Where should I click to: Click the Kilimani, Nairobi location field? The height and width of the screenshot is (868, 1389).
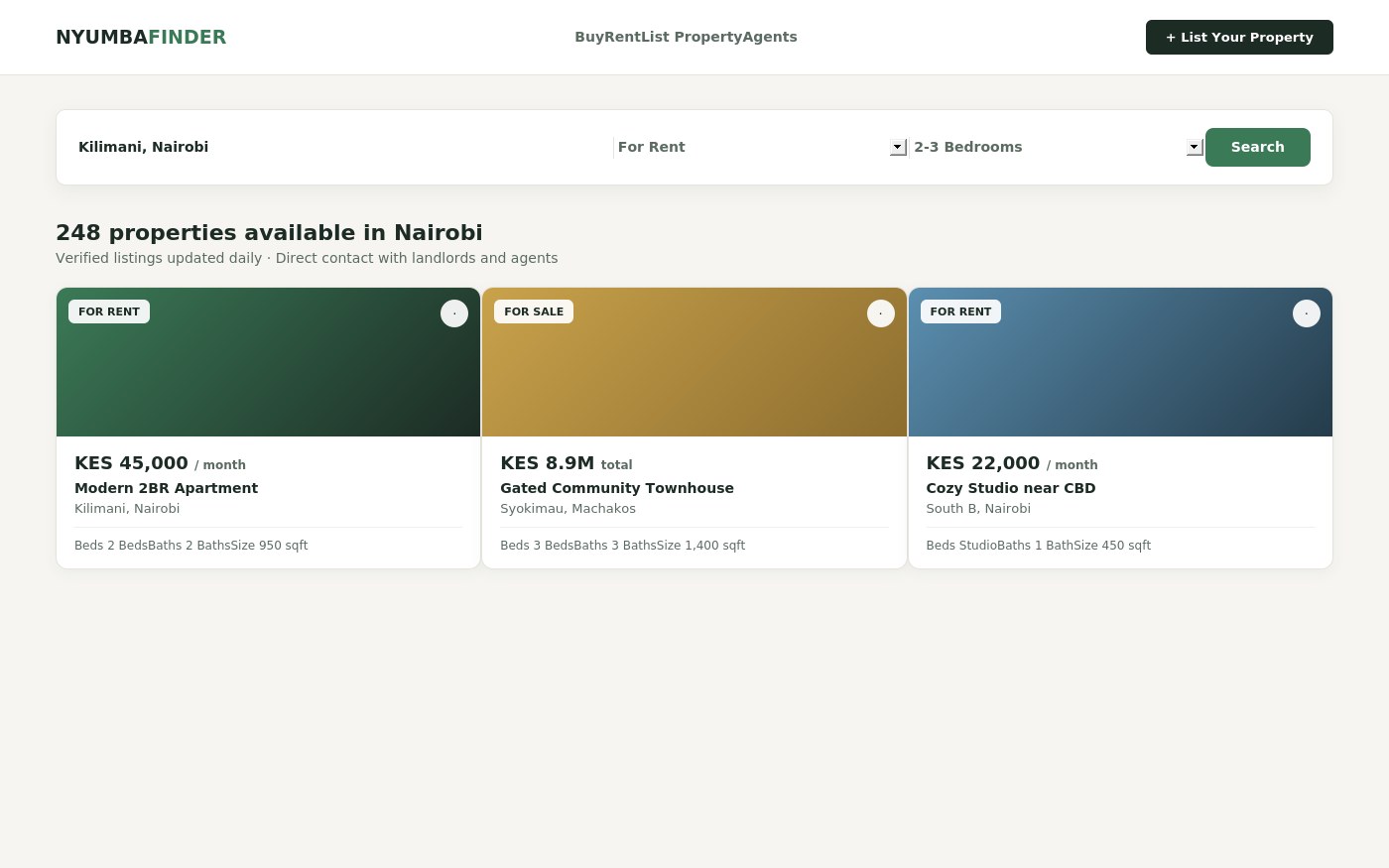point(344,147)
